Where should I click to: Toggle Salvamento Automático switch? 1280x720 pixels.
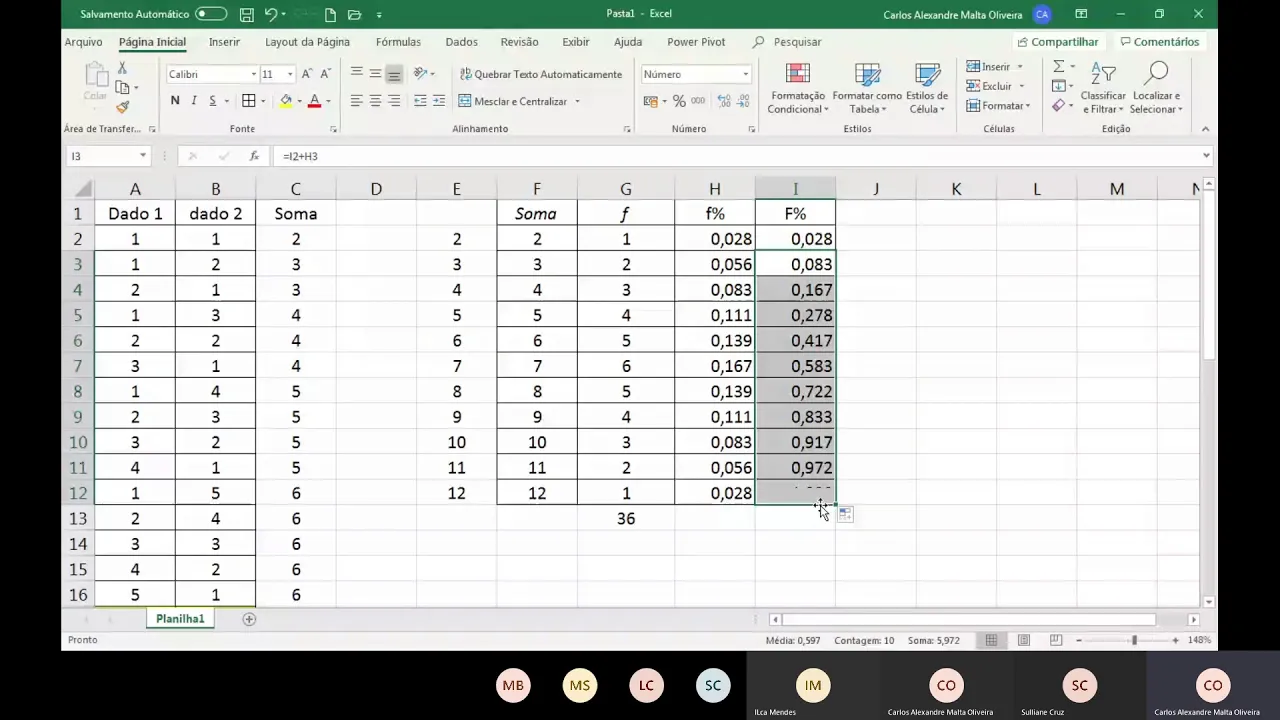click(211, 15)
